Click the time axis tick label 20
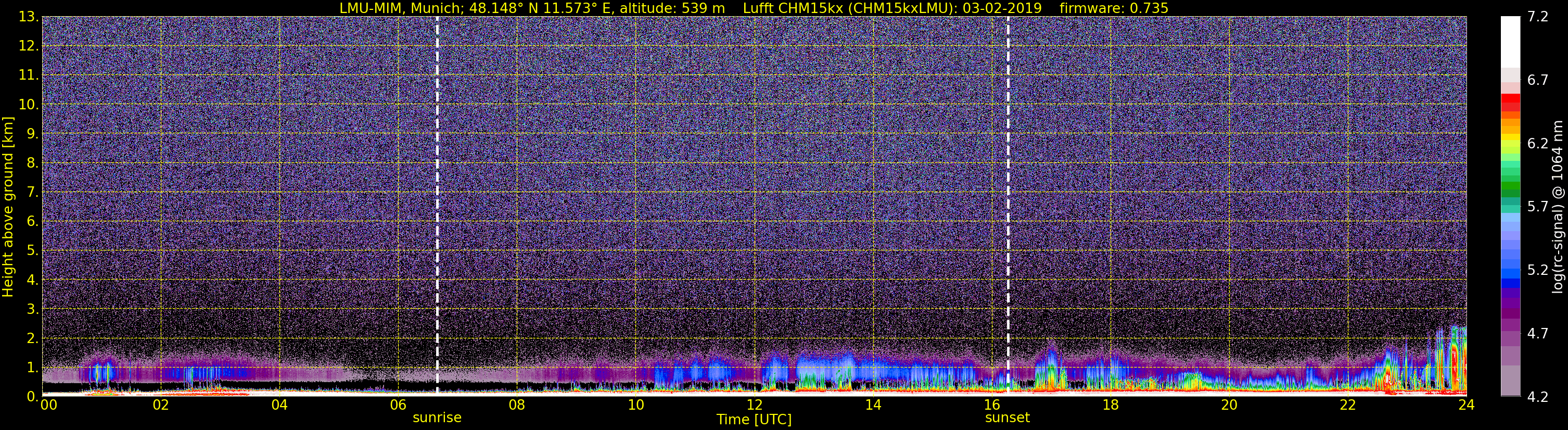This screenshot has width=1568, height=430. pyautogui.click(x=1229, y=405)
